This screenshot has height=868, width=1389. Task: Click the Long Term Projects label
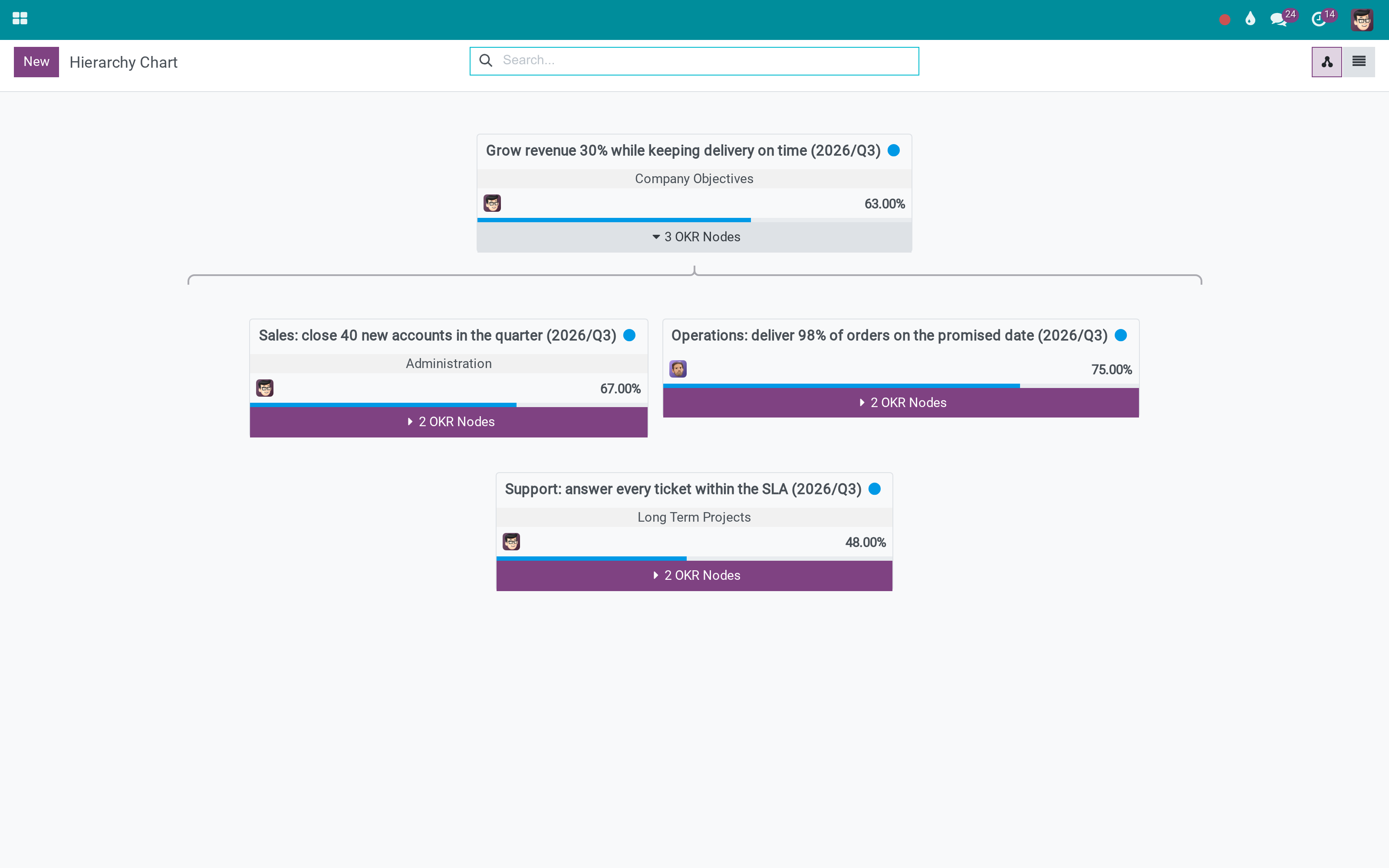point(694,517)
